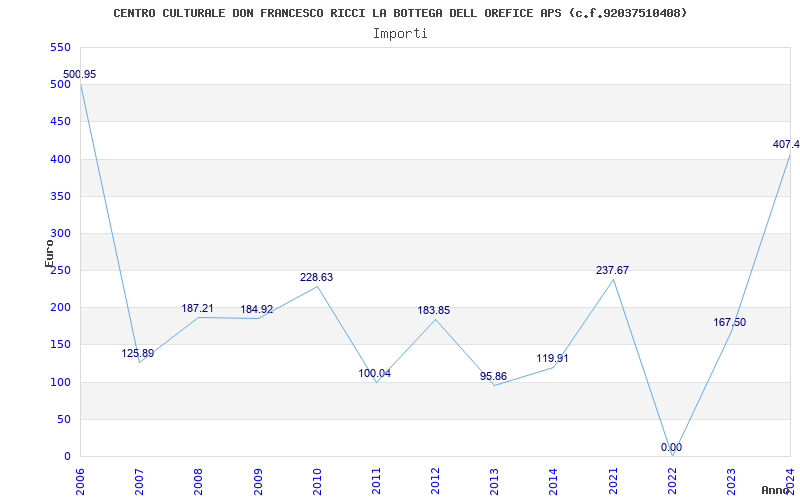800x500 pixels.
Task: Click the 100 y-axis tick label
Action: click(60, 382)
